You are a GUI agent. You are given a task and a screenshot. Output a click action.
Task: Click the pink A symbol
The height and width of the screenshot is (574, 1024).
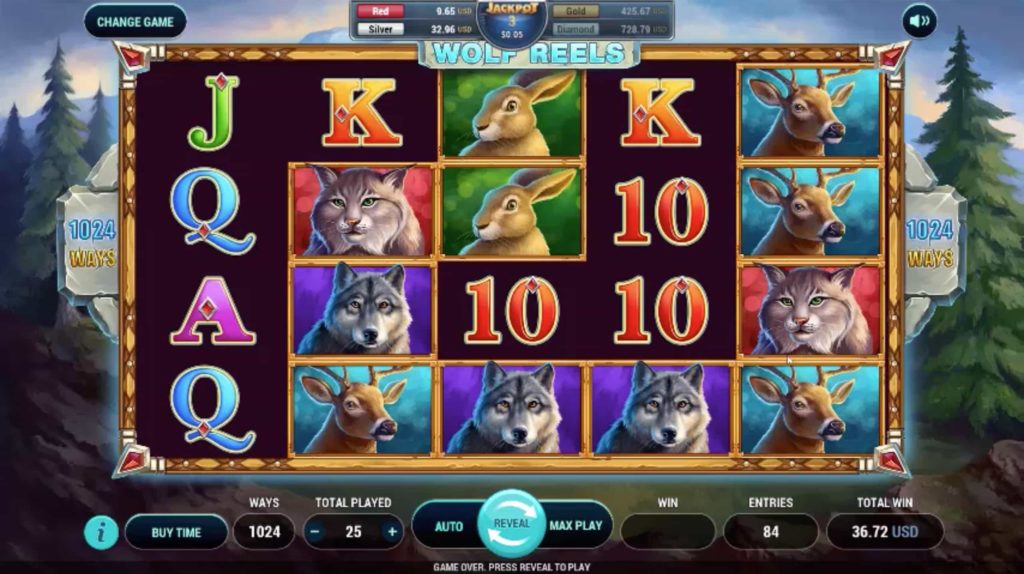click(212, 310)
